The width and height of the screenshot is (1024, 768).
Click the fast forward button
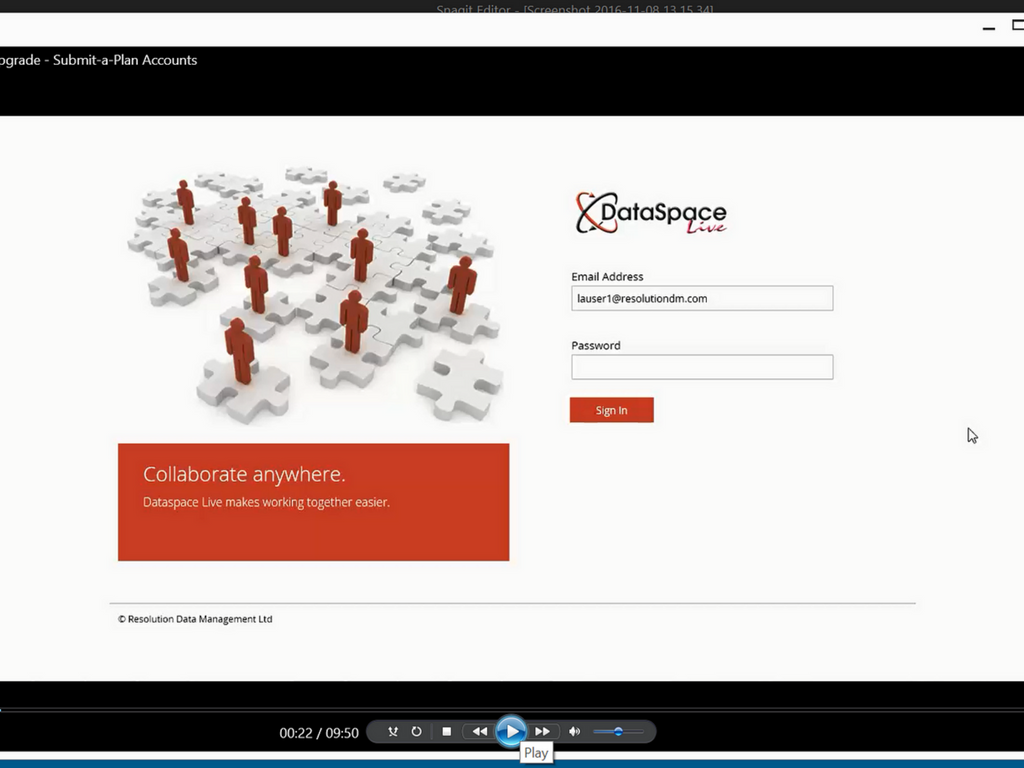[542, 731]
